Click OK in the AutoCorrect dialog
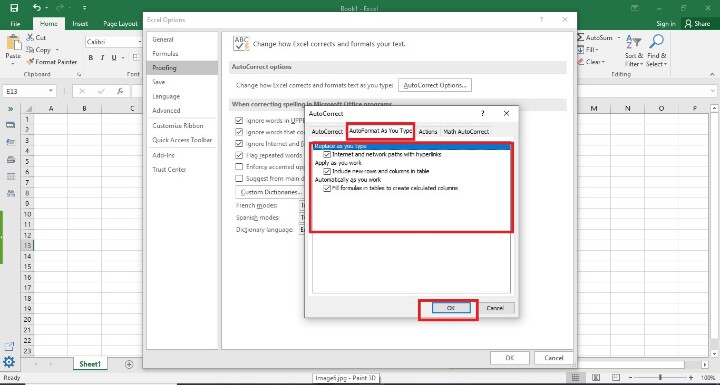This screenshot has width=720, height=385. [x=451, y=308]
